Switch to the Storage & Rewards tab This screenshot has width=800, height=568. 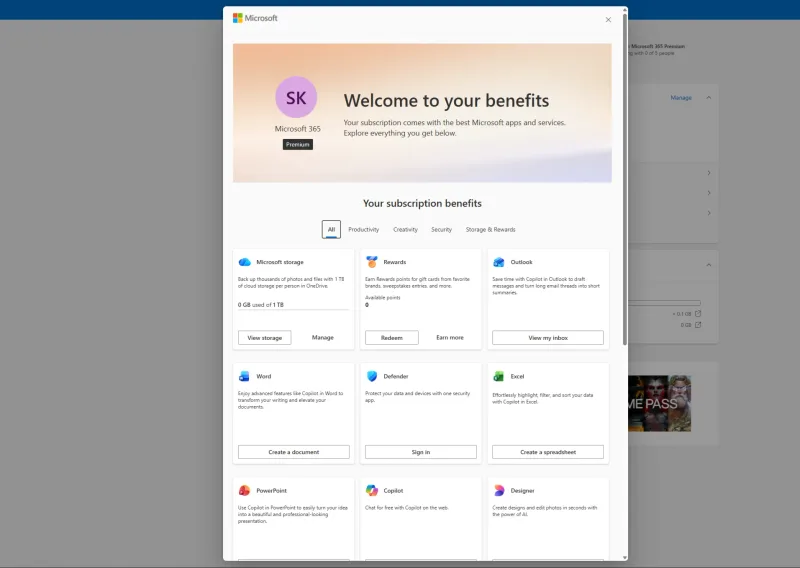pyautogui.click(x=490, y=230)
